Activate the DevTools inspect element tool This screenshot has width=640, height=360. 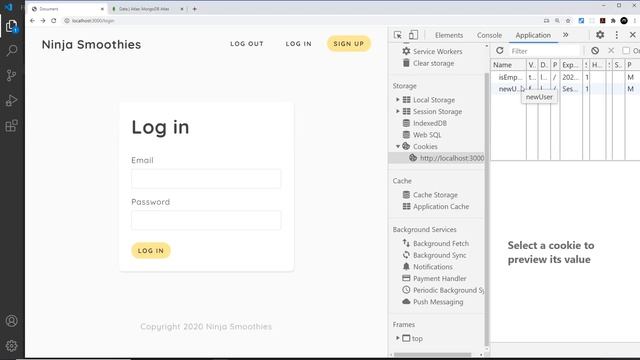click(398, 35)
